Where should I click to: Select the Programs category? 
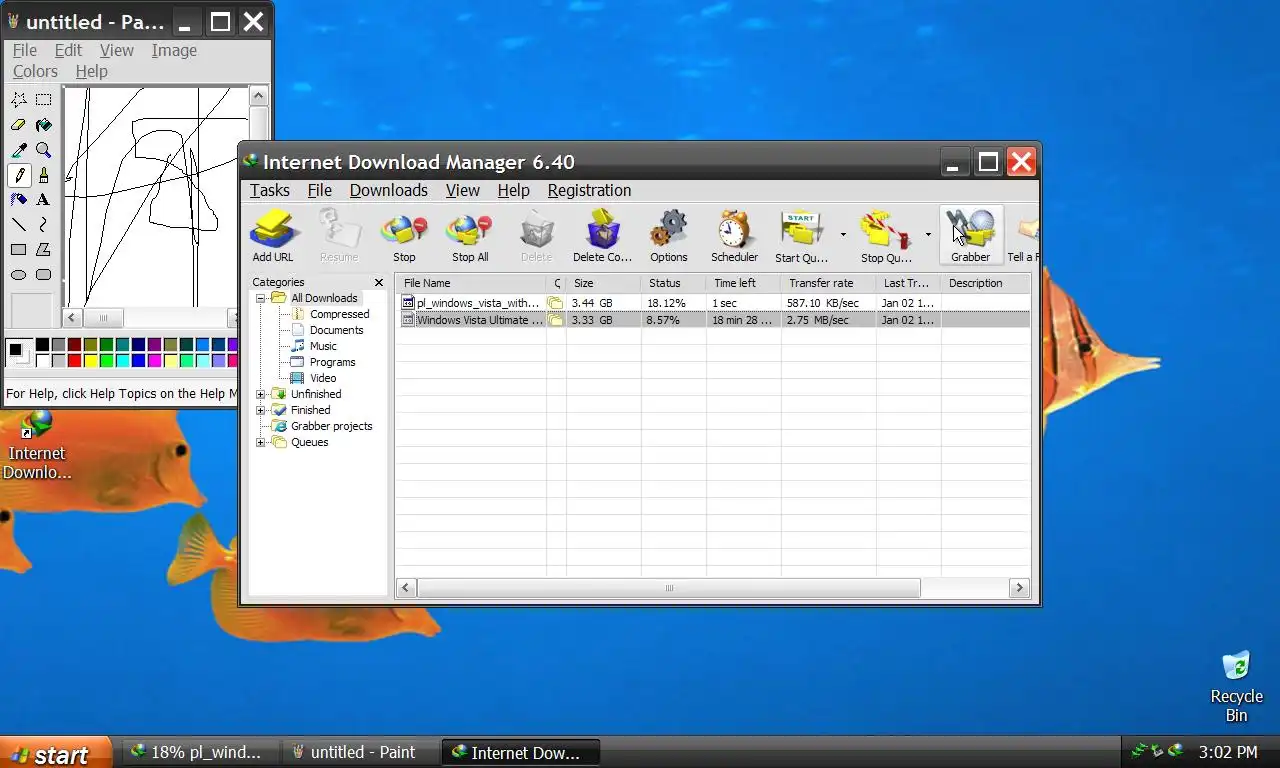pyautogui.click(x=332, y=362)
